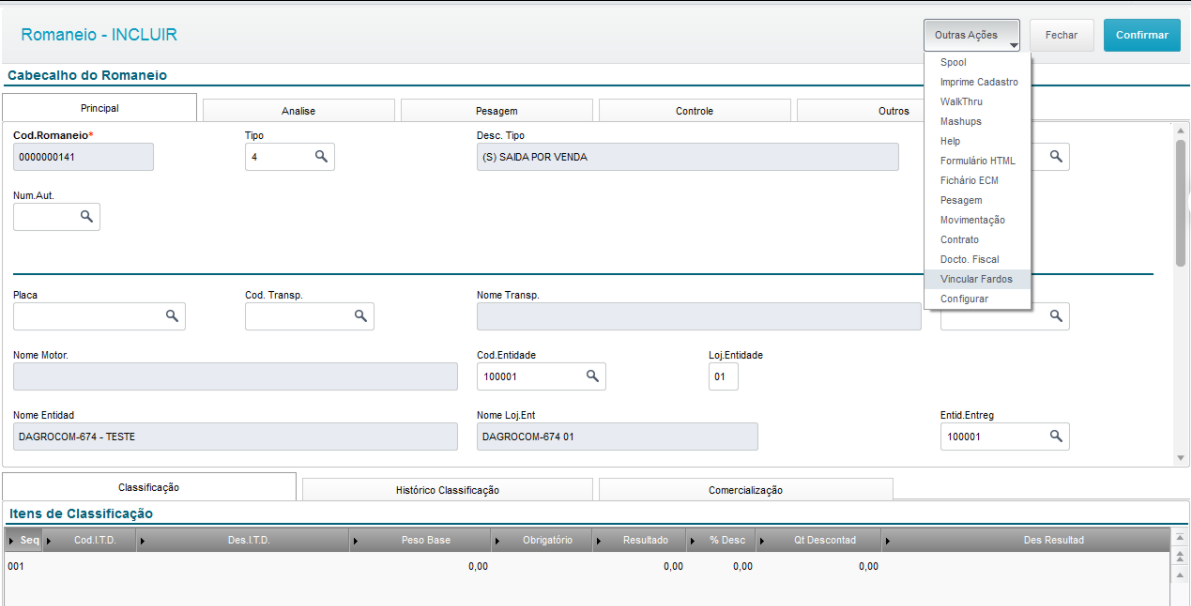
Task: Click the Peso Base column header
Action: [420, 540]
